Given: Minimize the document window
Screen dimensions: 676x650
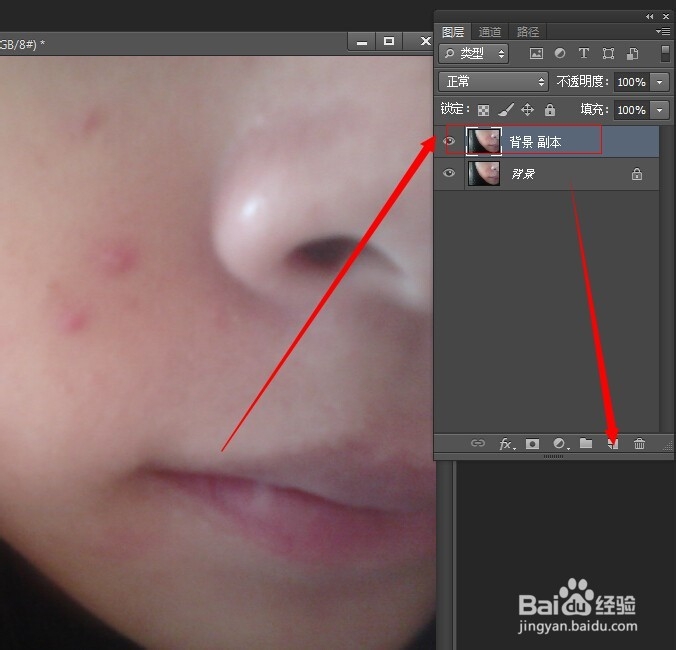Looking at the screenshot, I should pyautogui.click(x=362, y=42).
